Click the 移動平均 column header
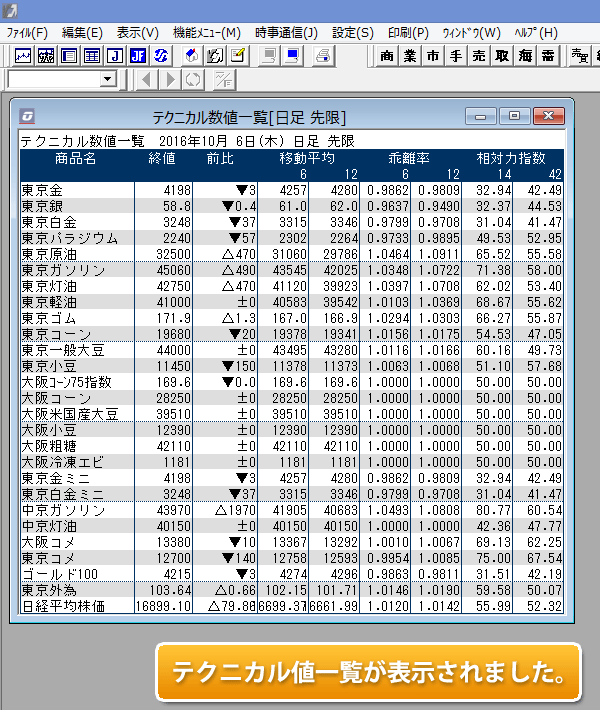Viewport: 600px width, 710px height. point(307,158)
